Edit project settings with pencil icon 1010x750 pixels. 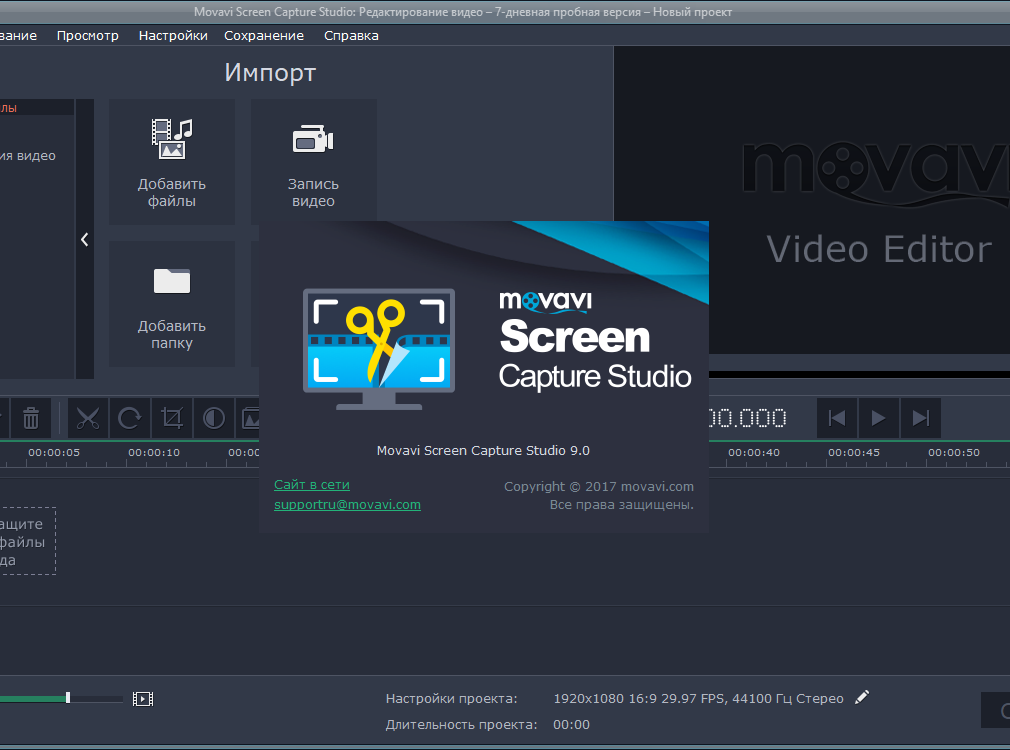point(862,697)
